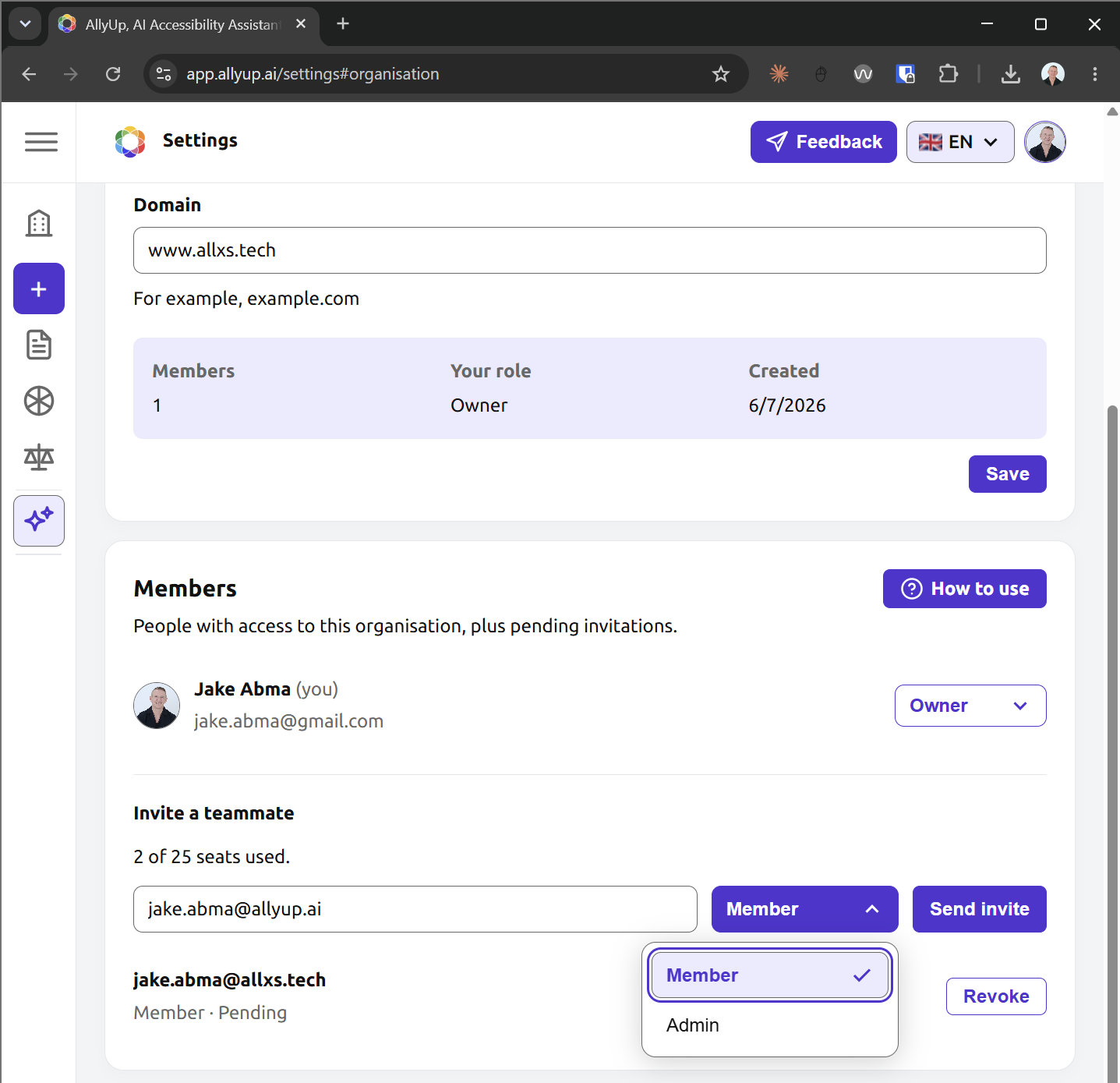Close the AllyUp browser tab

(301, 24)
